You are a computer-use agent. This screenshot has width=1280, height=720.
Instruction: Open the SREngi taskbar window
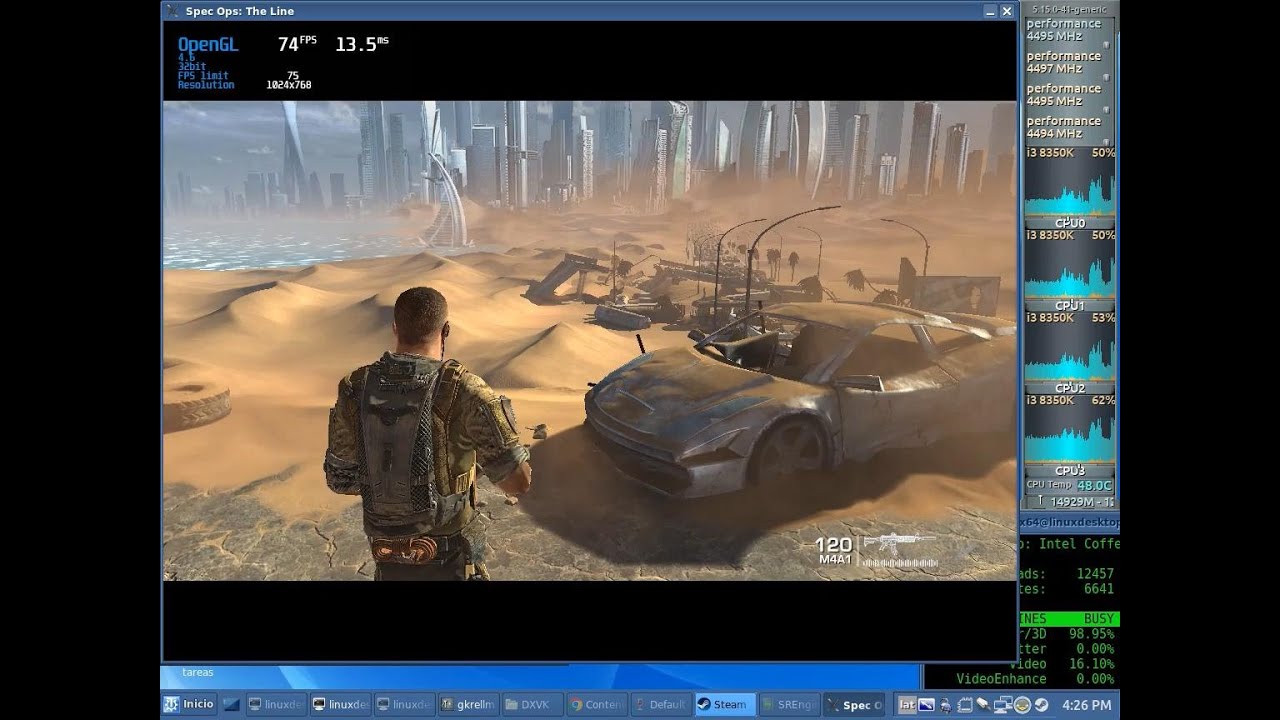click(x=790, y=704)
